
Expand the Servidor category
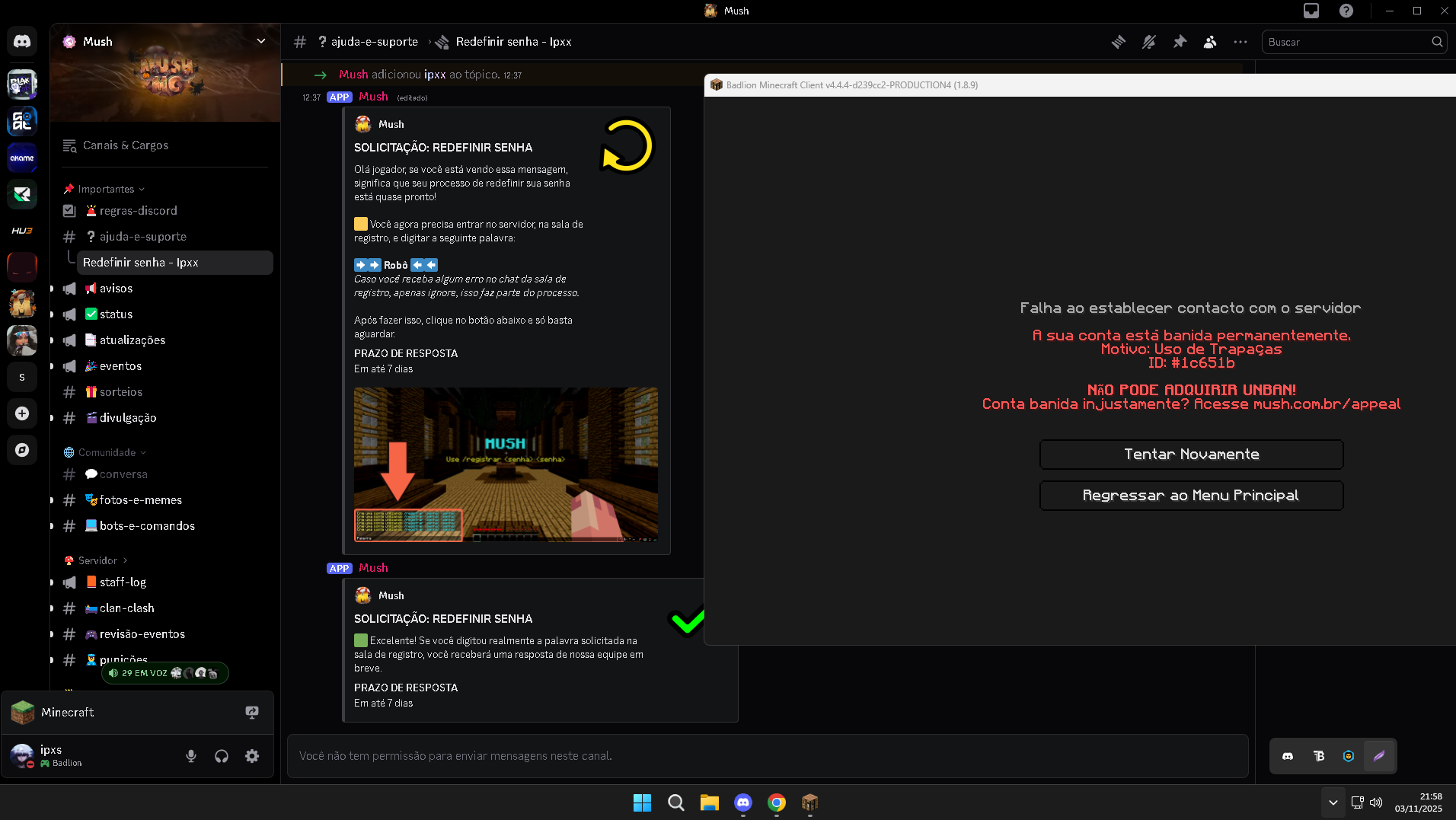(x=96, y=560)
